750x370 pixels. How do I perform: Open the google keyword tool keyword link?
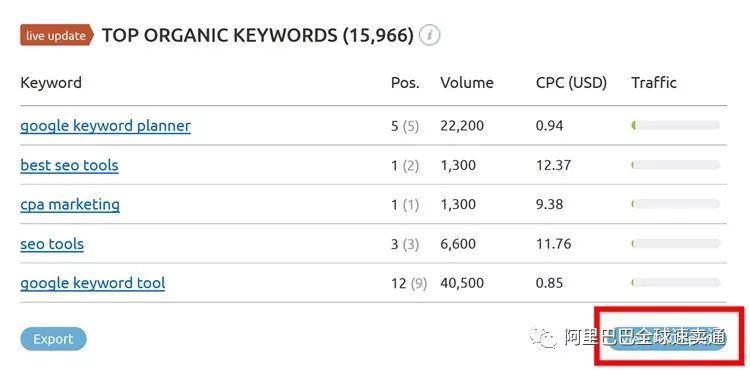click(x=93, y=283)
